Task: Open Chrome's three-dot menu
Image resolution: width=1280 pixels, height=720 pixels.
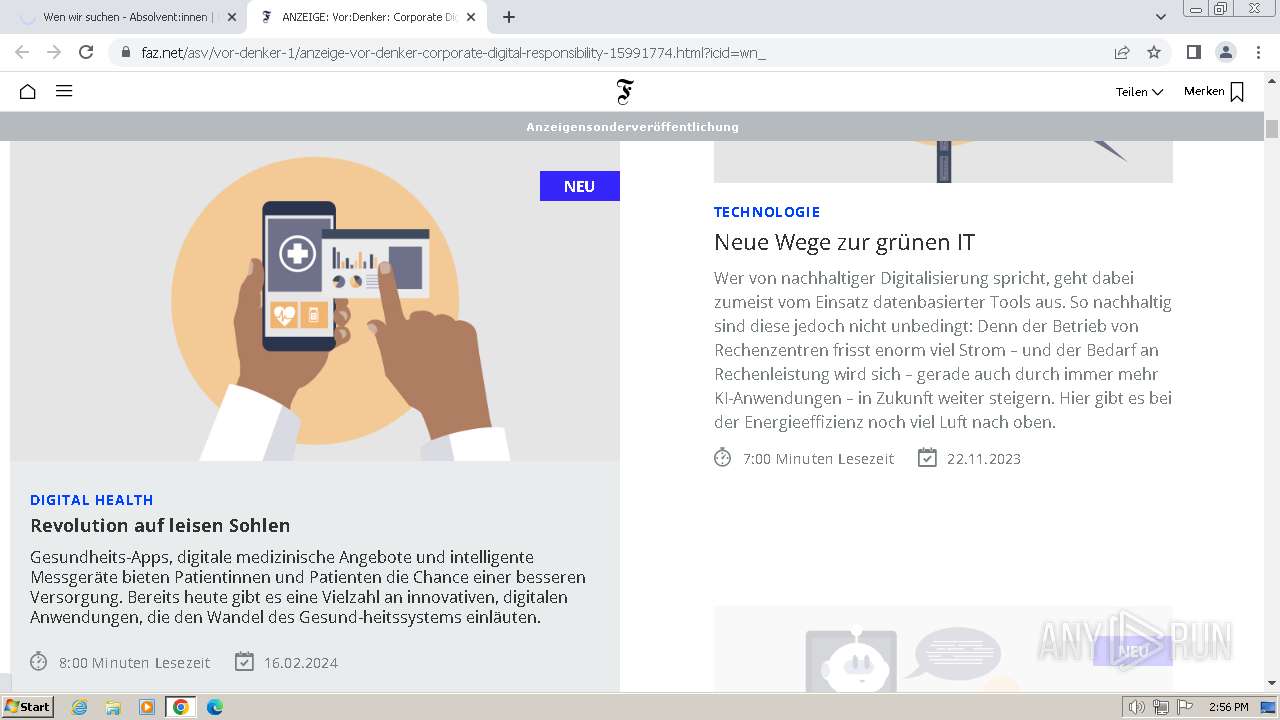Action: coord(1257,52)
